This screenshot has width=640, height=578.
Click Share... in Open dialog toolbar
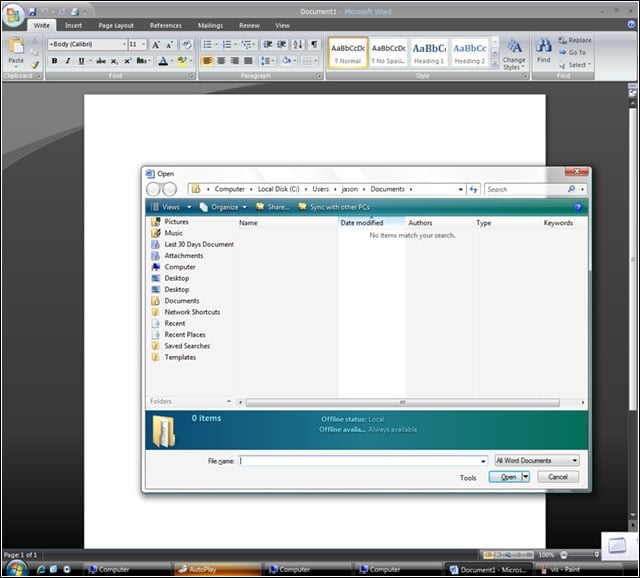point(273,207)
